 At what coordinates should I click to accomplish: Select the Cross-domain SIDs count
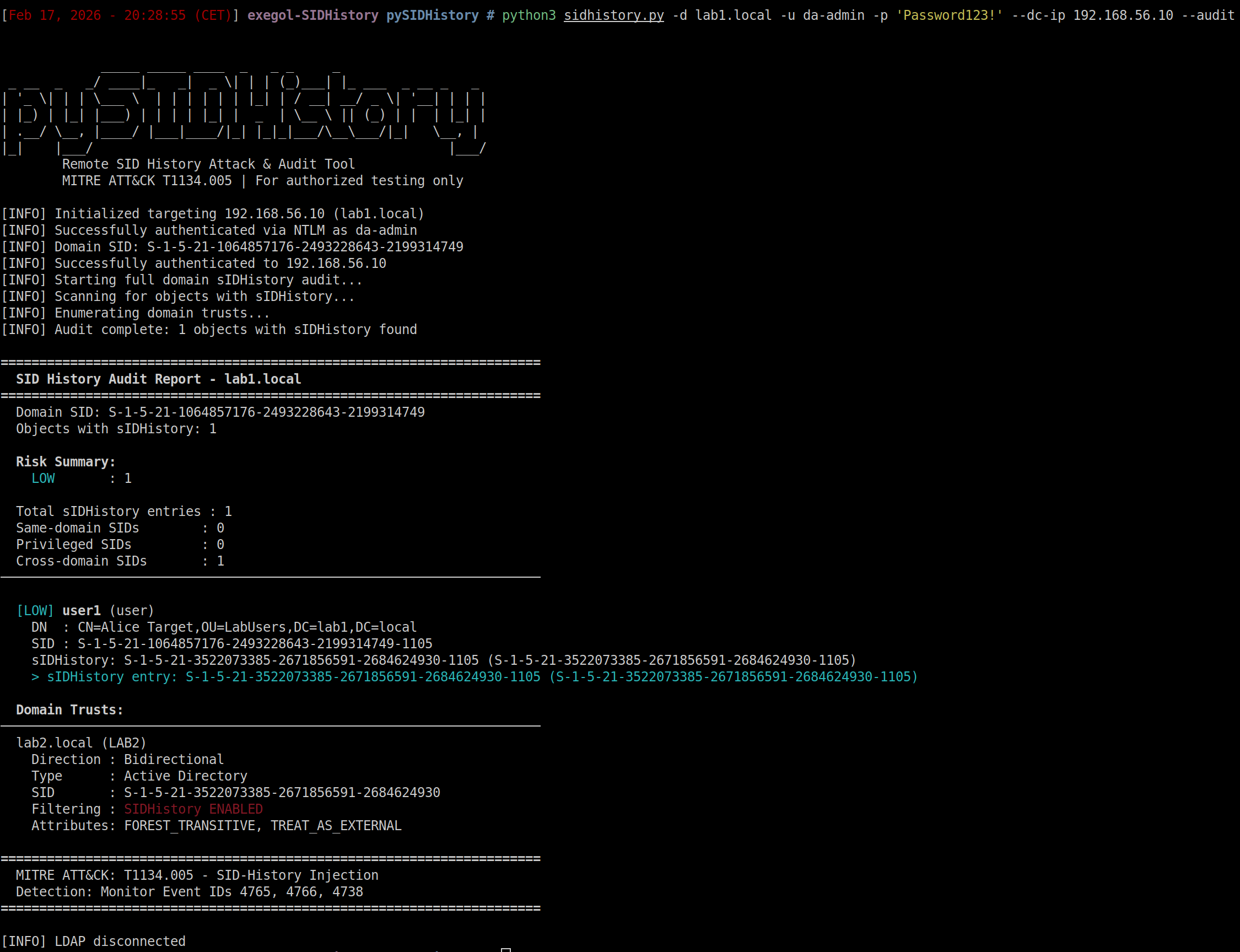(x=120, y=561)
